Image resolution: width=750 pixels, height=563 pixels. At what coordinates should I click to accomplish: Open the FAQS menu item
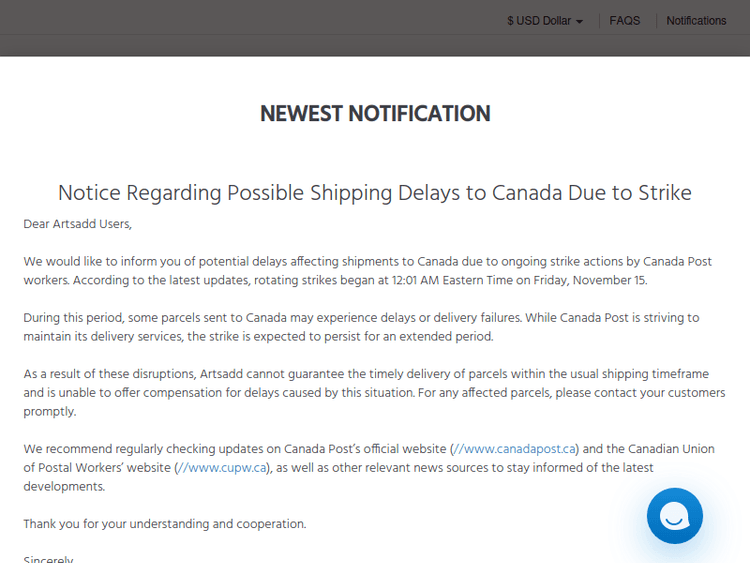pos(625,21)
